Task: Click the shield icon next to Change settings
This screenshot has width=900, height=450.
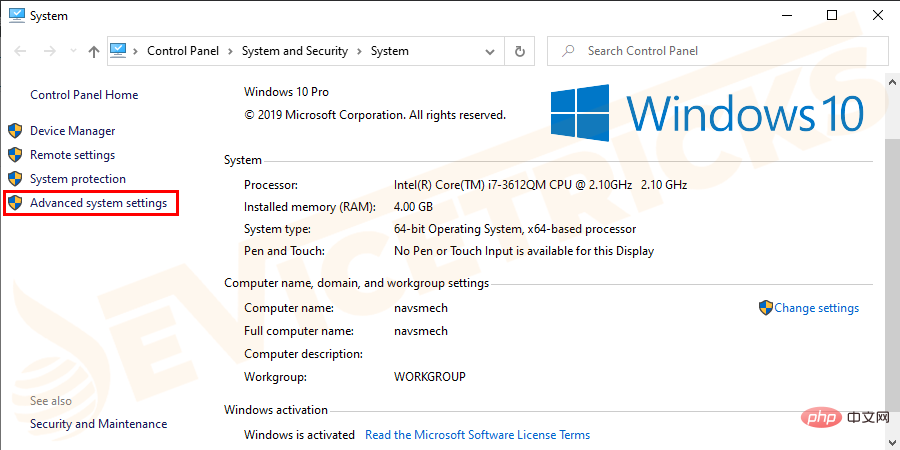Action: point(765,308)
